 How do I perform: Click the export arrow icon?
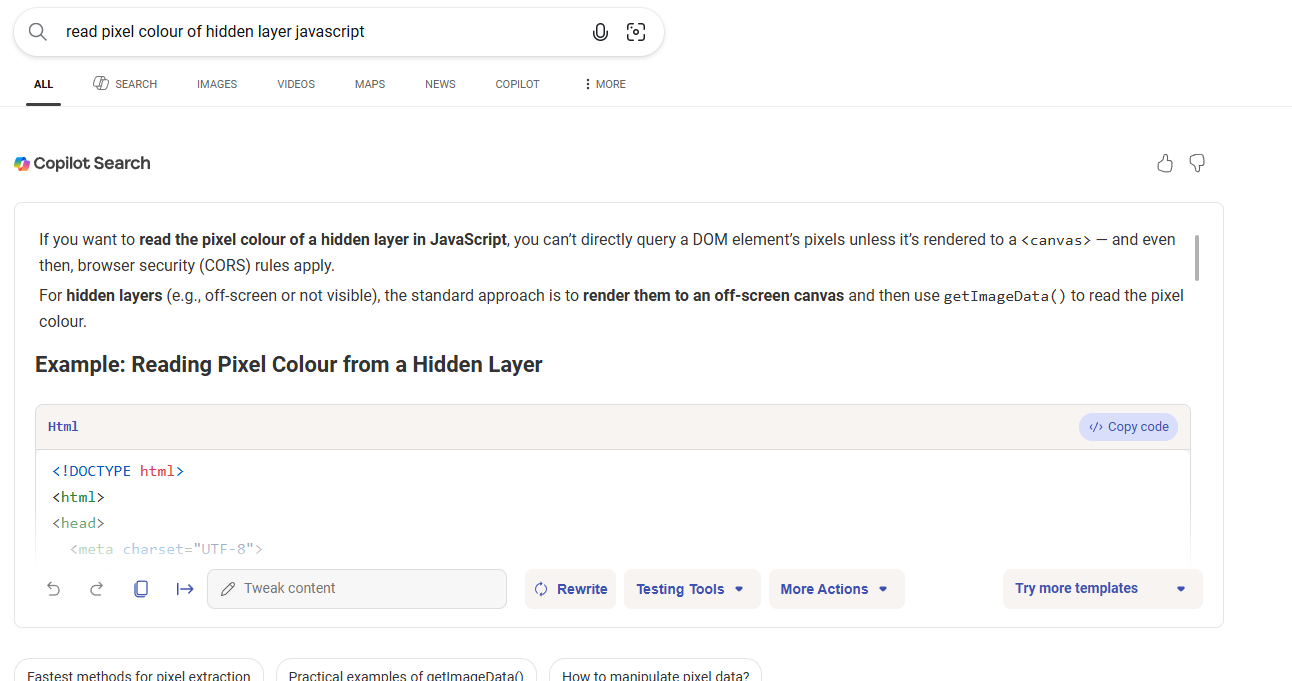point(185,589)
